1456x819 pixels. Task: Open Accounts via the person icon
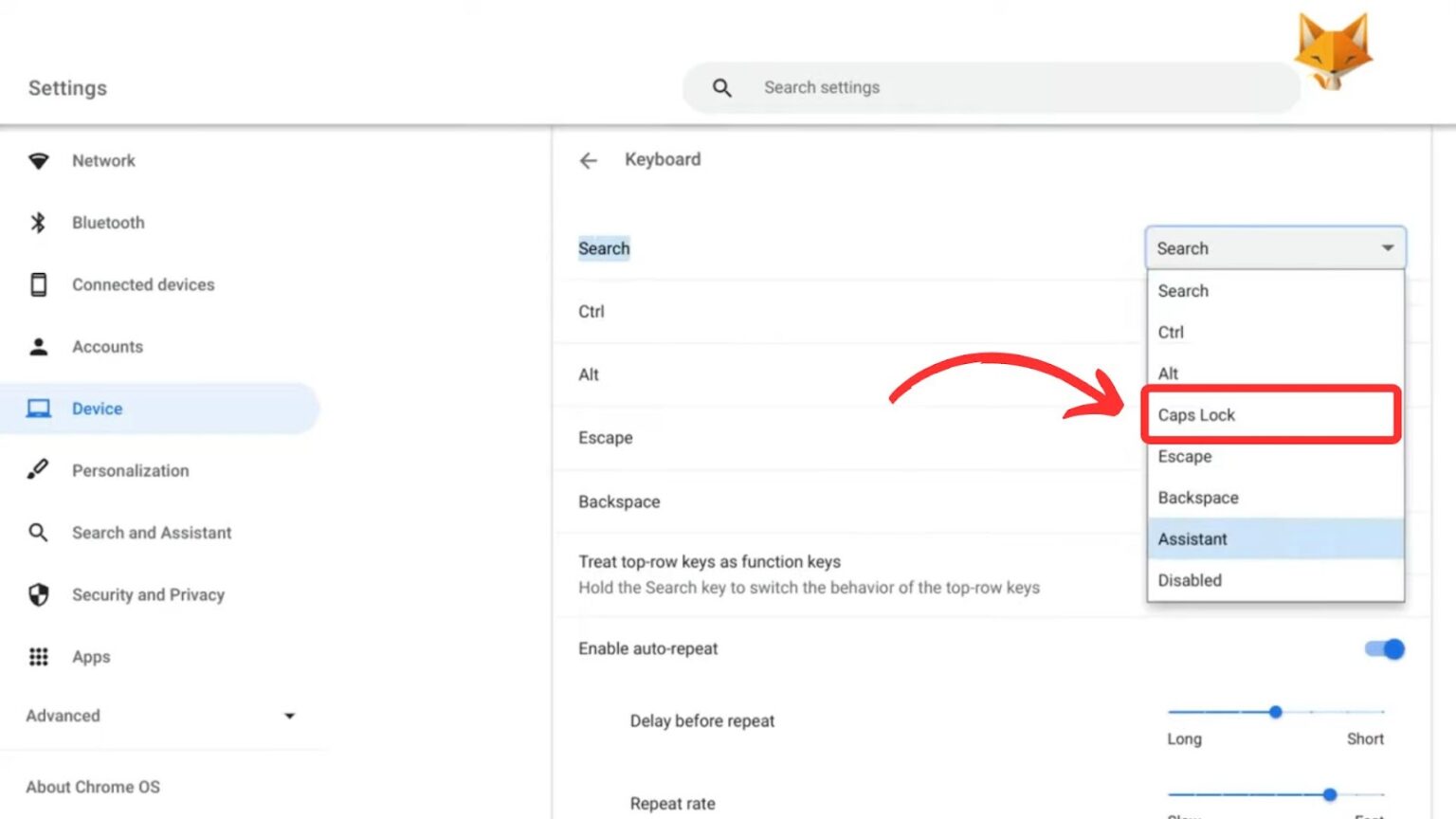[x=39, y=346]
